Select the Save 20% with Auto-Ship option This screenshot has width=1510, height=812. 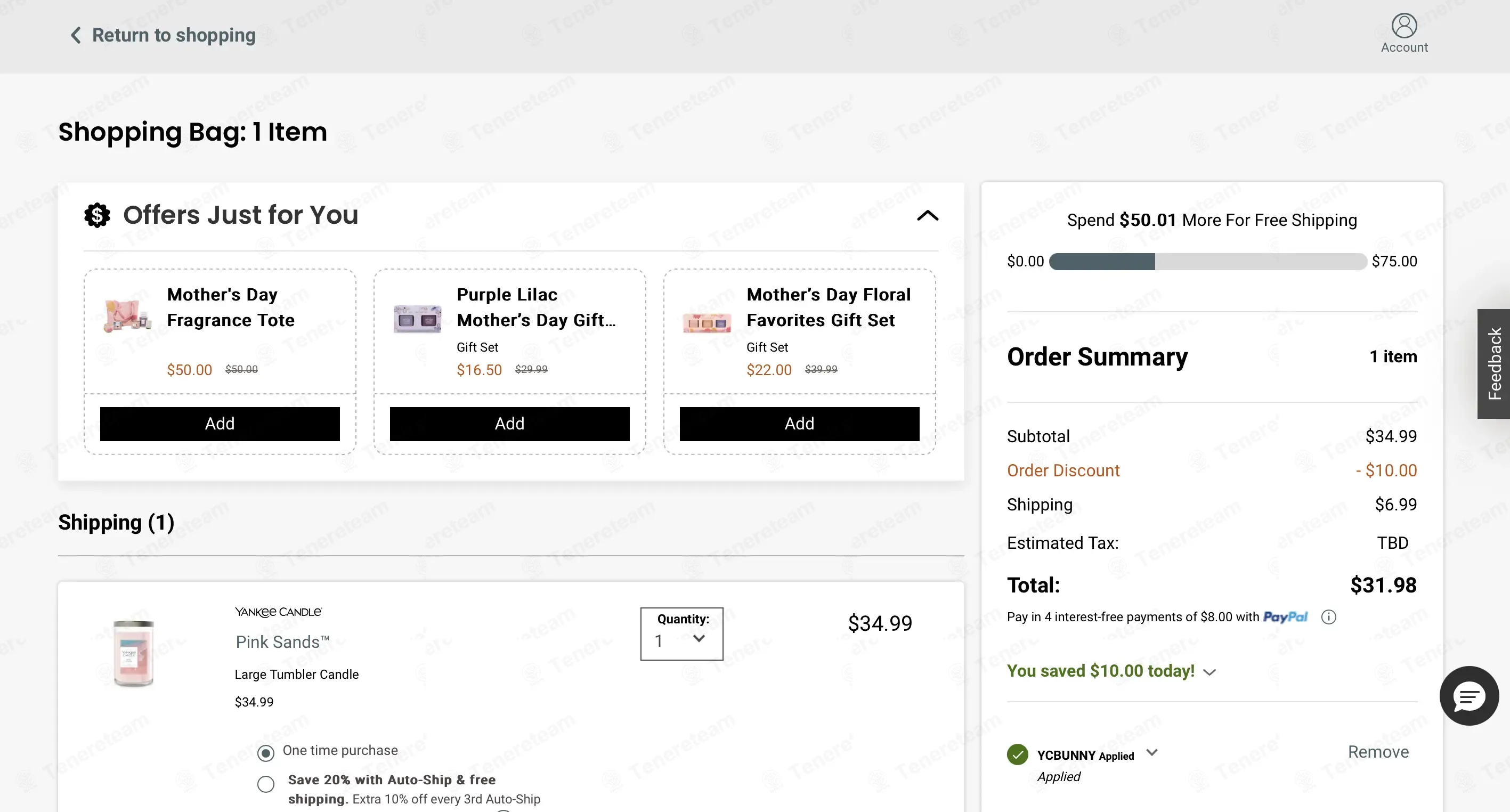pos(265,784)
